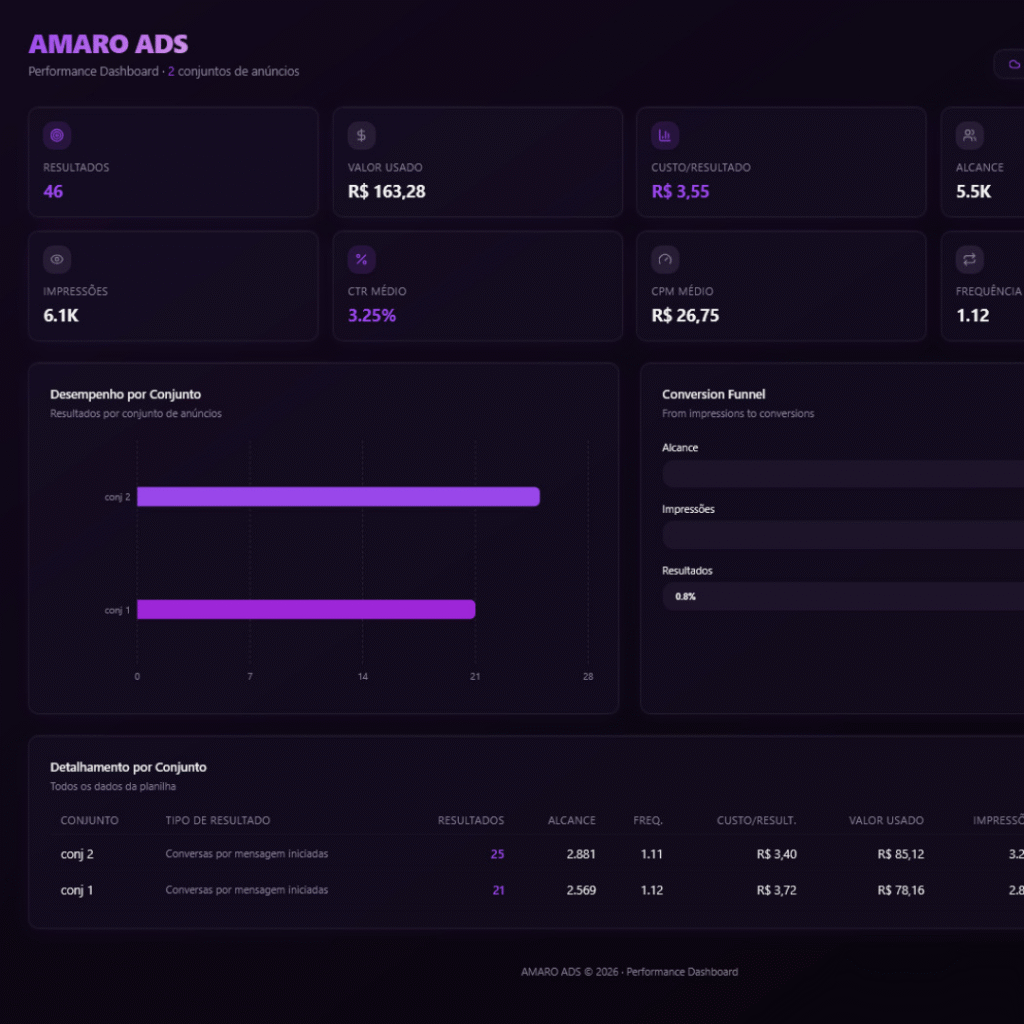Screen dimensions: 1024x1024
Task: Click the target icon on Resultados card
Action: (x=57, y=136)
